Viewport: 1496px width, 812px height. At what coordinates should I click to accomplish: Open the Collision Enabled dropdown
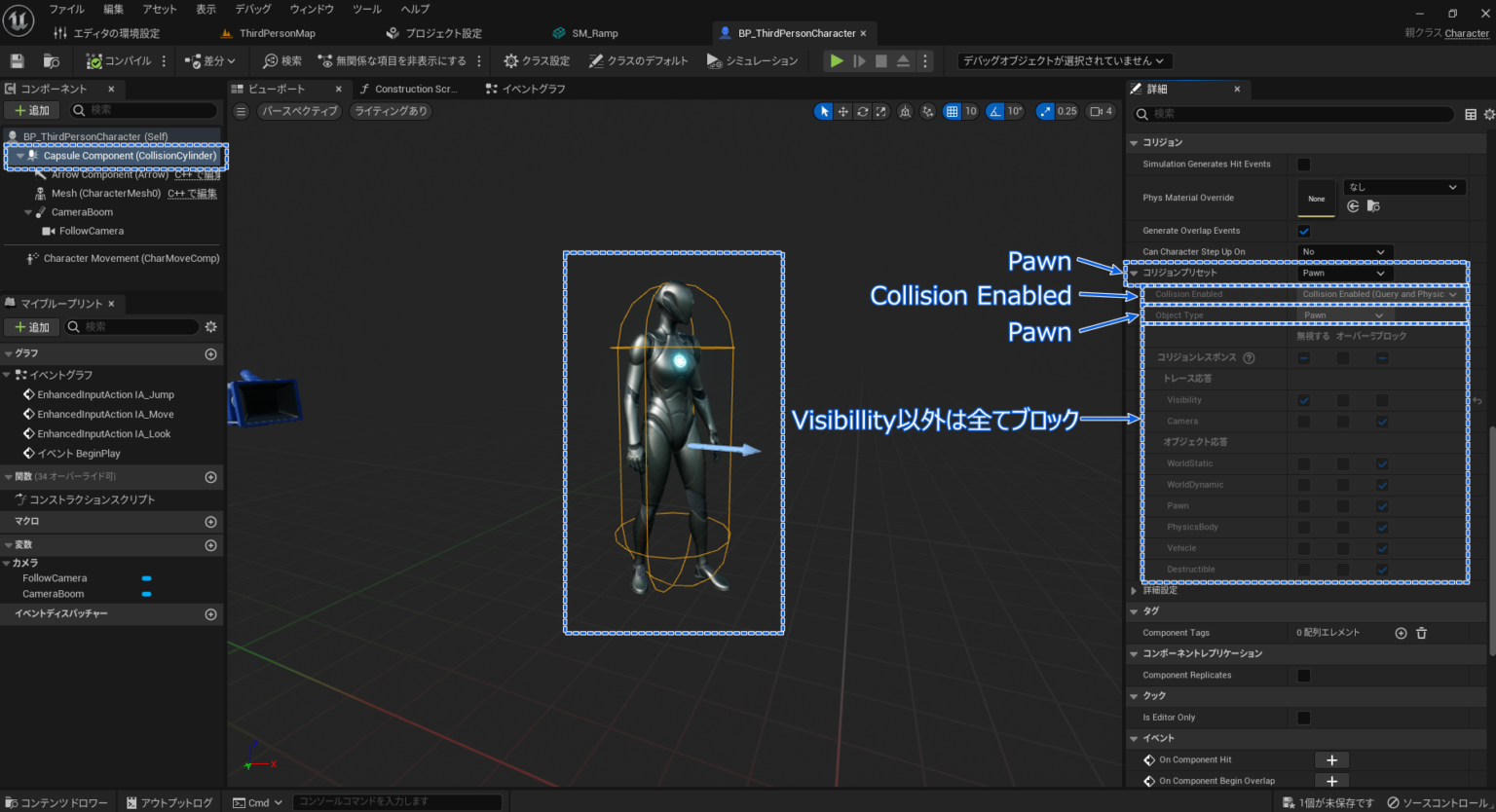coord(1378,294)
